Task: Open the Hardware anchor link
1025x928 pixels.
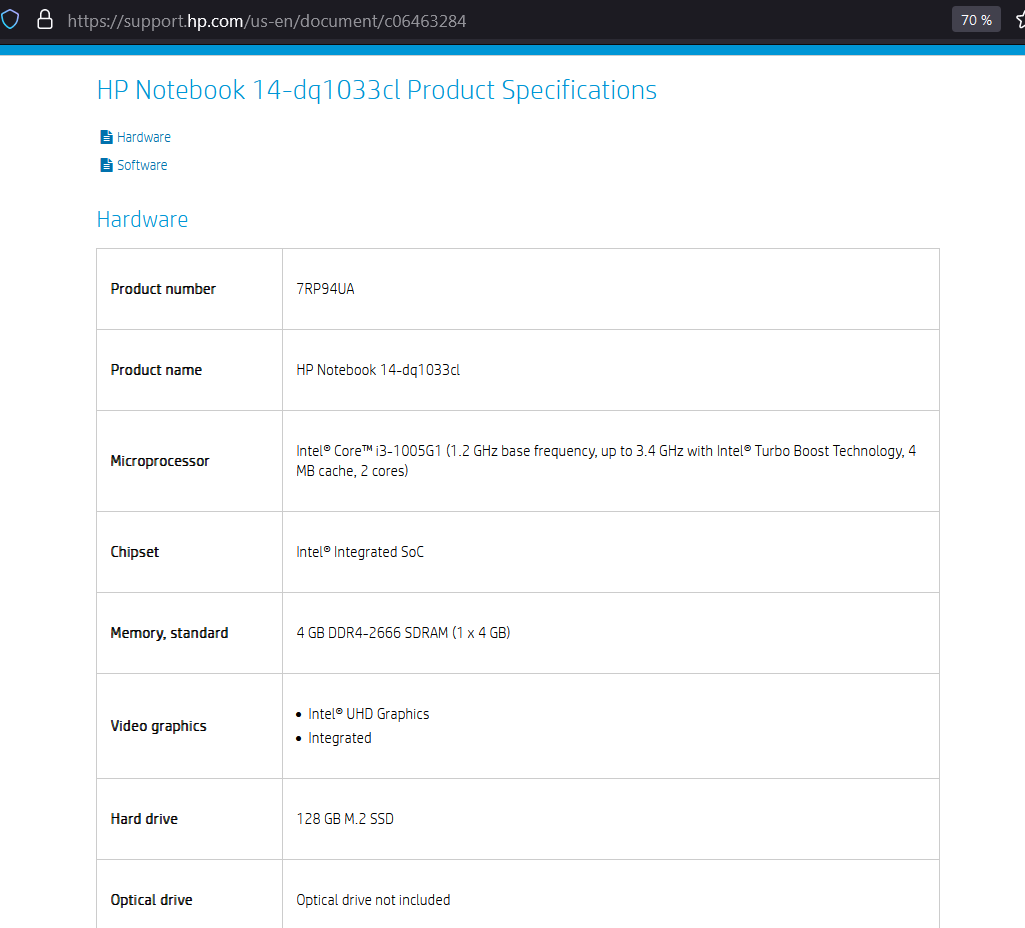Action: 144,137
